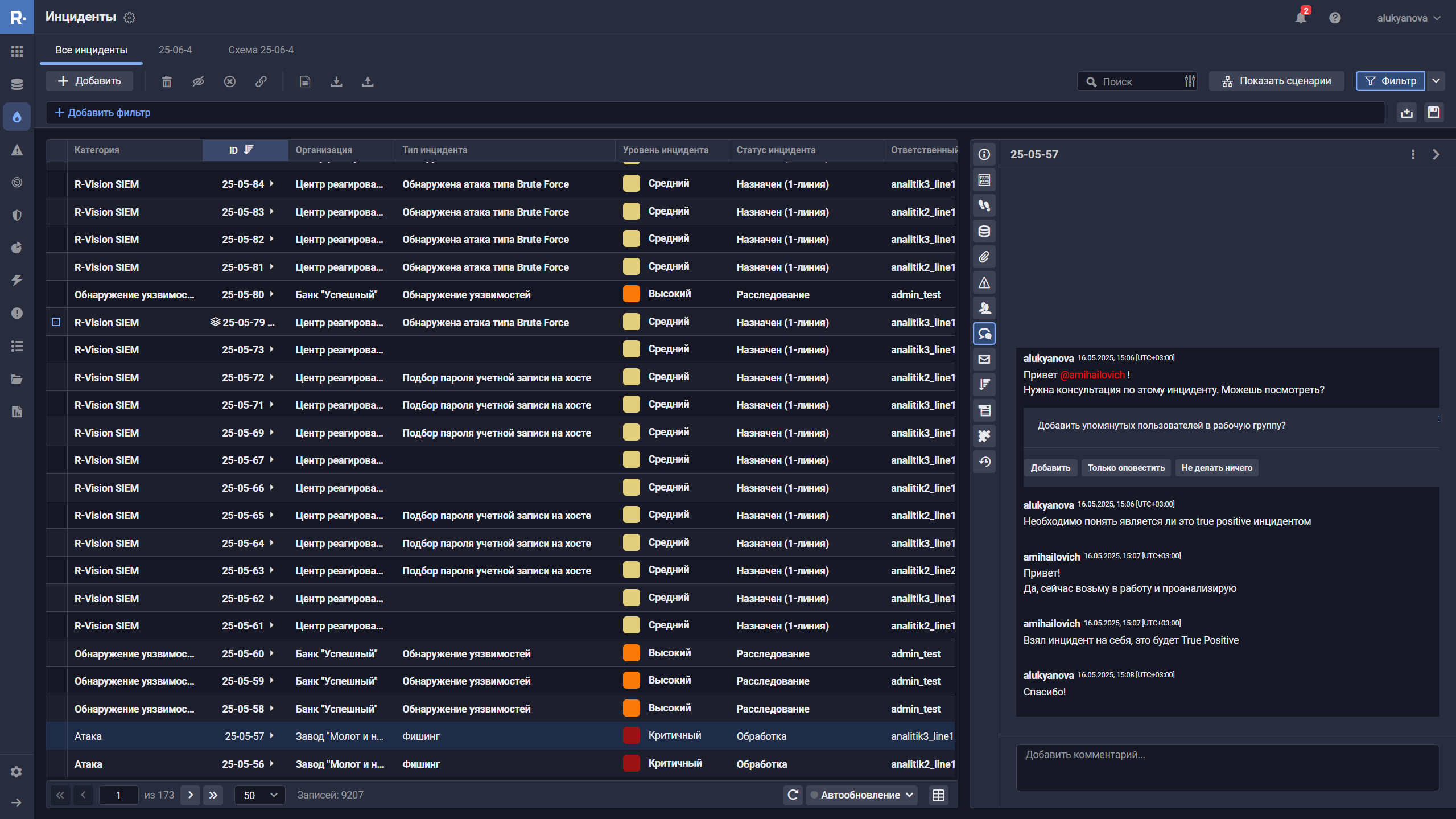Viewport: 1456px width, 819px height.
Task: Click the trash delete icon in toolbar
Action: point(167,81)
